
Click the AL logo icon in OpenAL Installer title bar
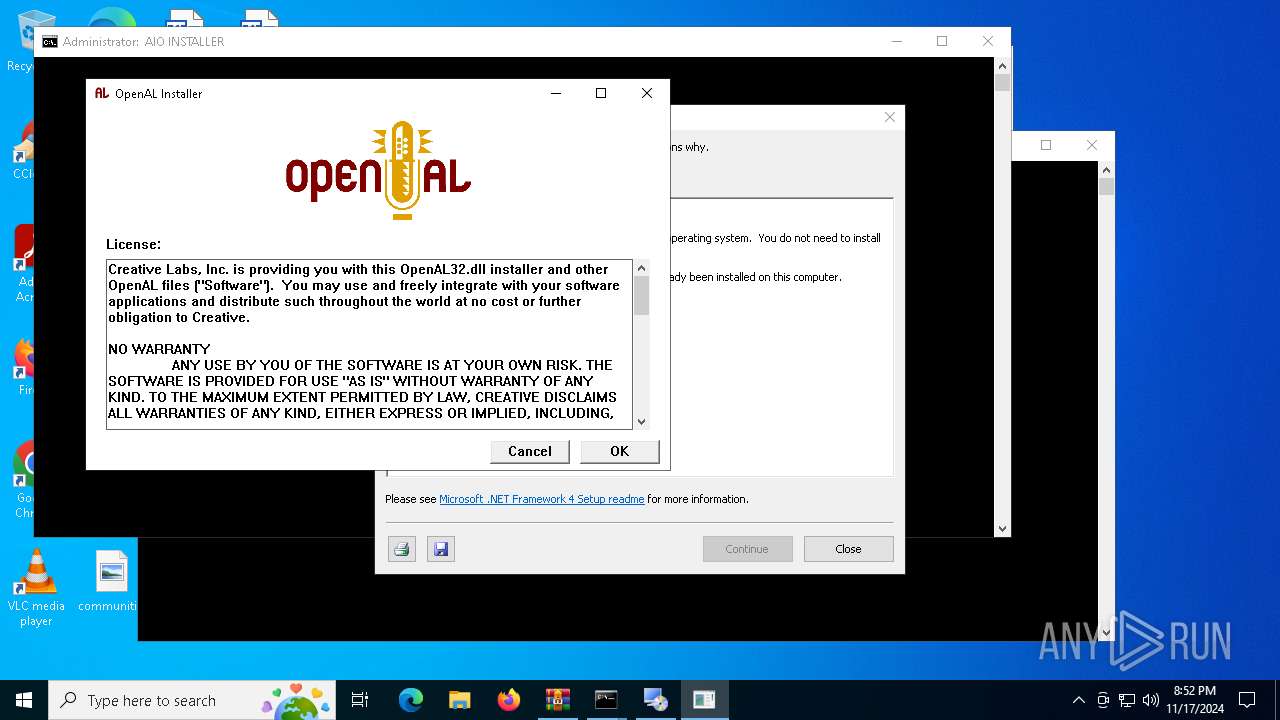click(102, 93)
